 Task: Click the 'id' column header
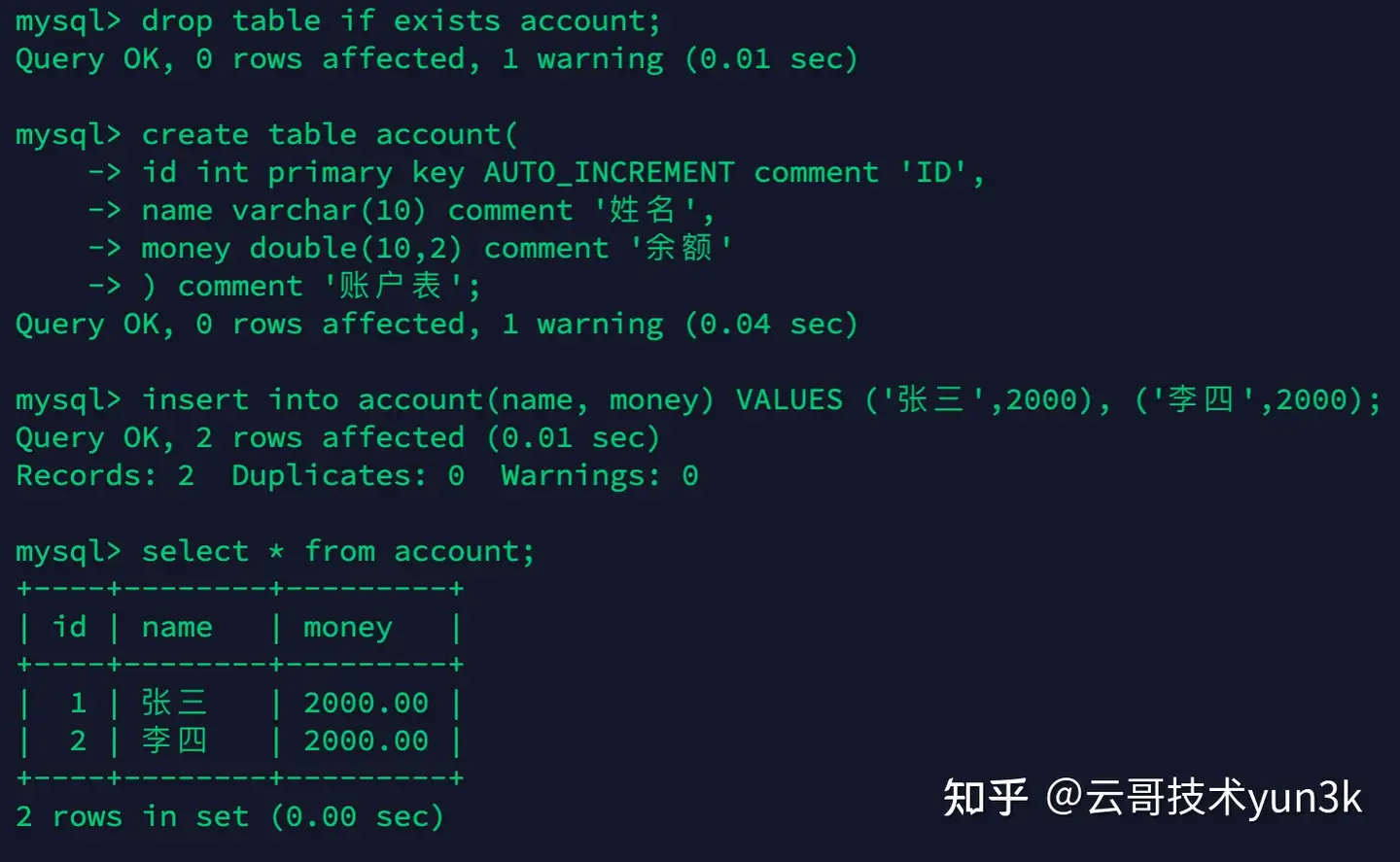(69, 627)
